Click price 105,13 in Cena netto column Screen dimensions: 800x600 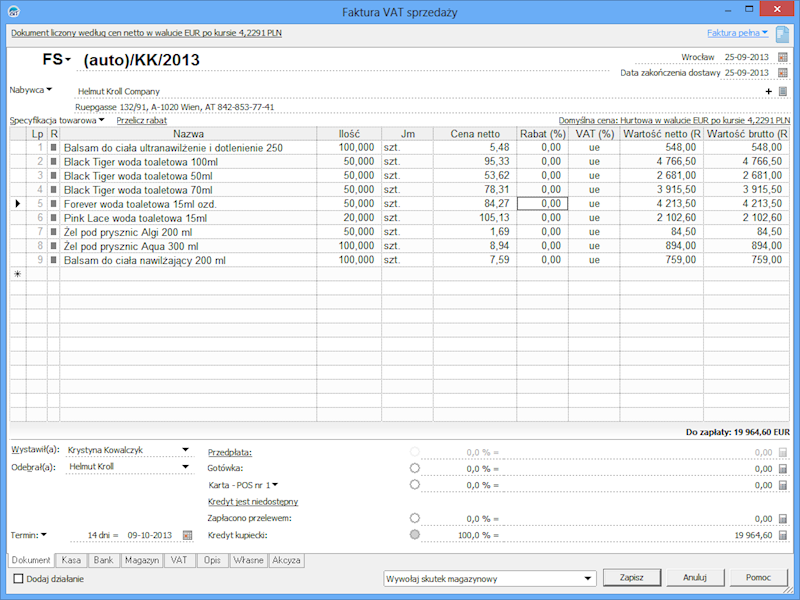pos(475,218)
